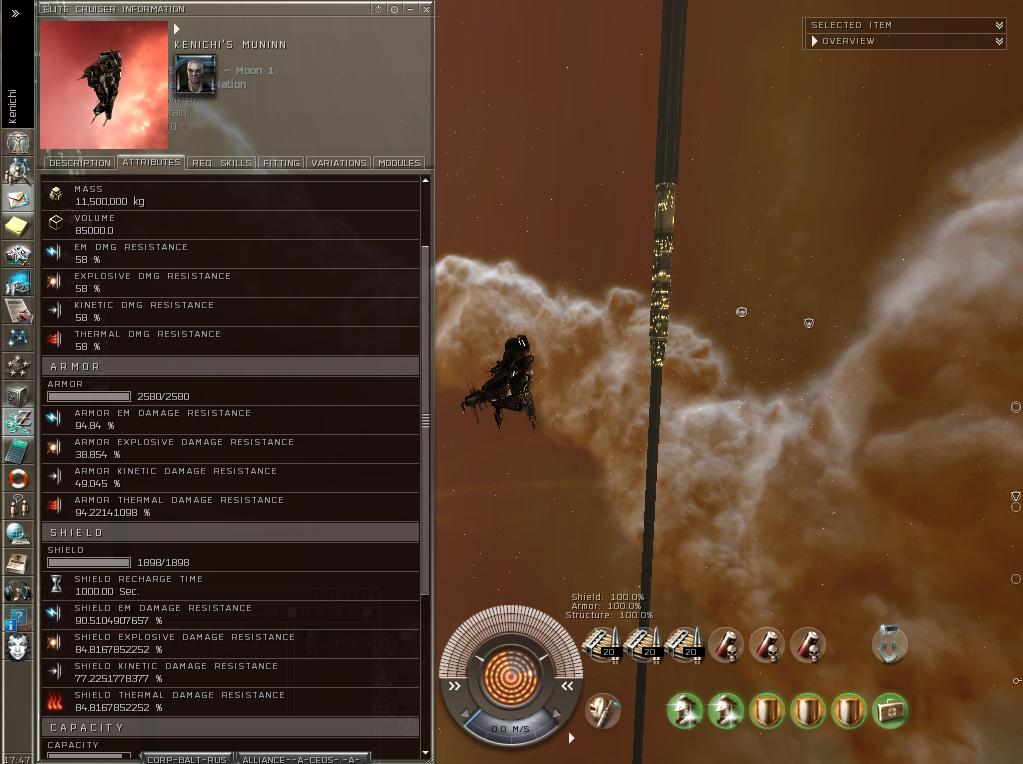Click the five-stars sidebar icon

[x=18, y=365]
